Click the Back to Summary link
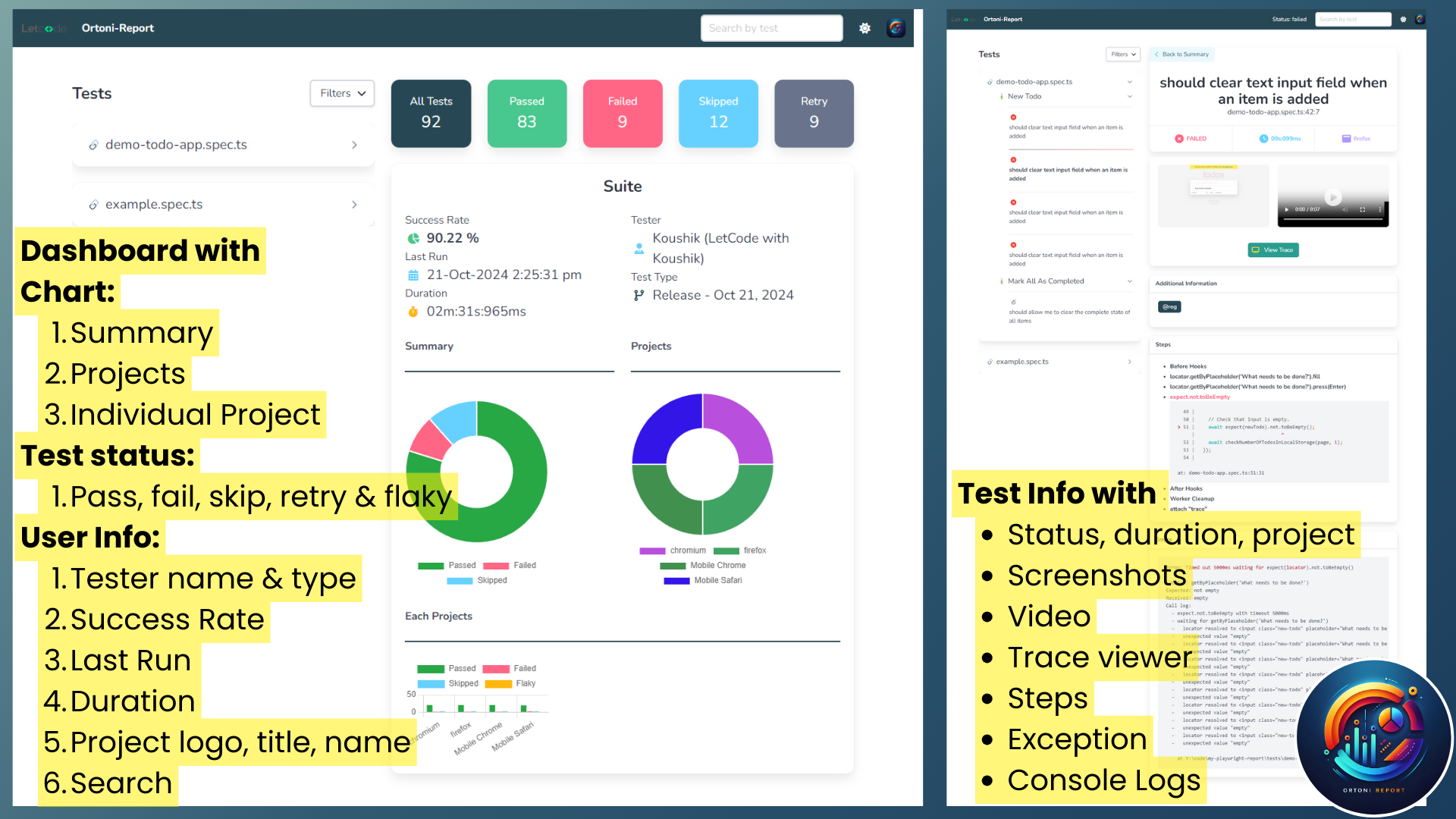Image resolution: width=1456 pixels, height=819 pixels. point(1182,55)
